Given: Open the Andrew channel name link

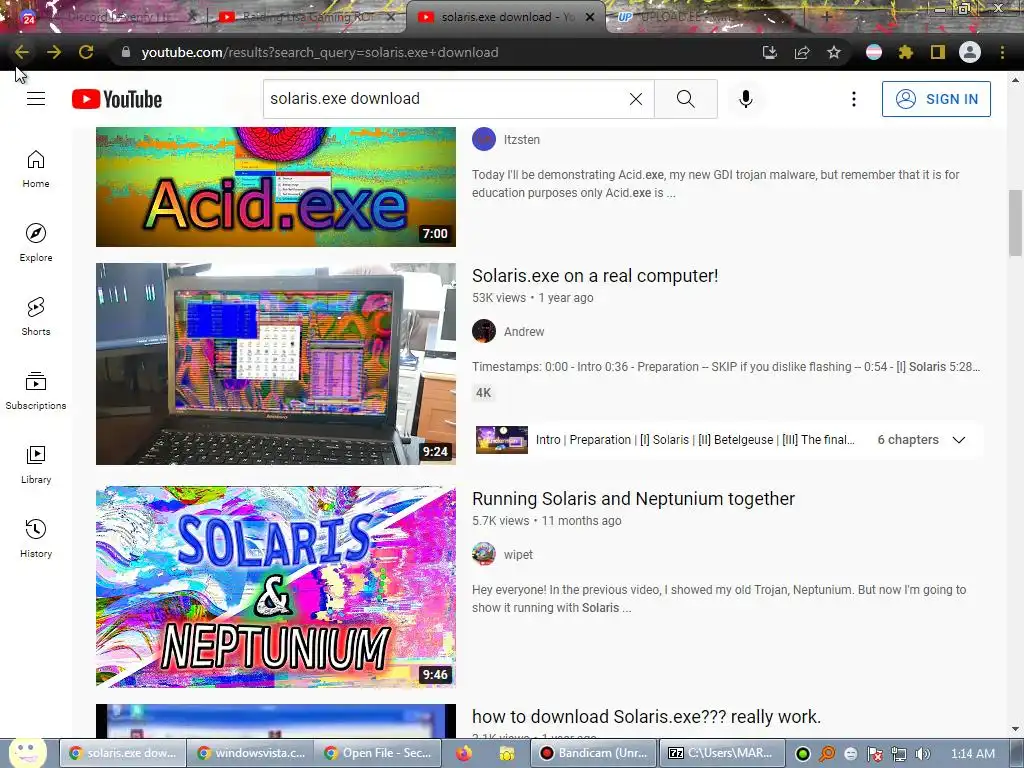Looking at the screenshot, I should coord(524,332).
